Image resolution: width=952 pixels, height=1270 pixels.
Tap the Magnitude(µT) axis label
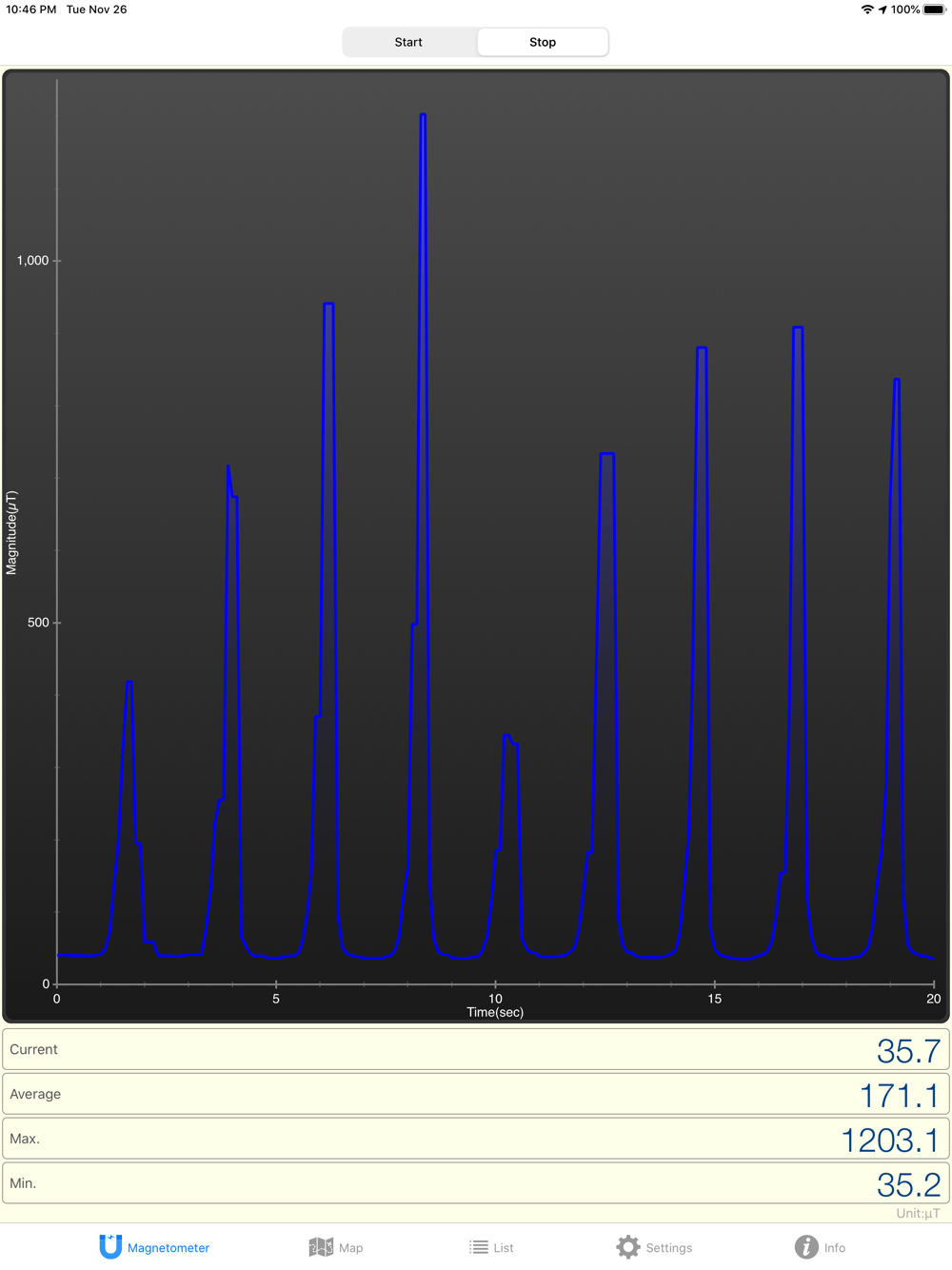(11, 533)
